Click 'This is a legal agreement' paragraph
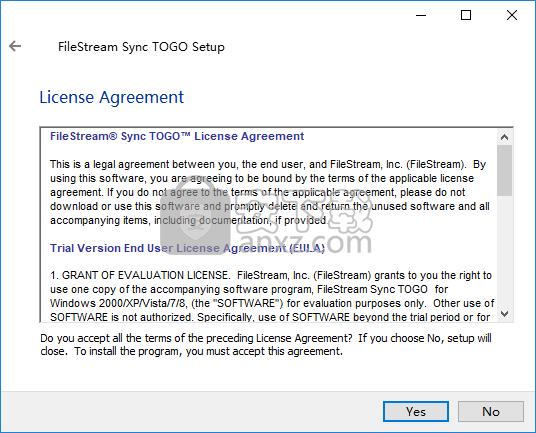Viewport: 536px width, 433px height. 270,192
